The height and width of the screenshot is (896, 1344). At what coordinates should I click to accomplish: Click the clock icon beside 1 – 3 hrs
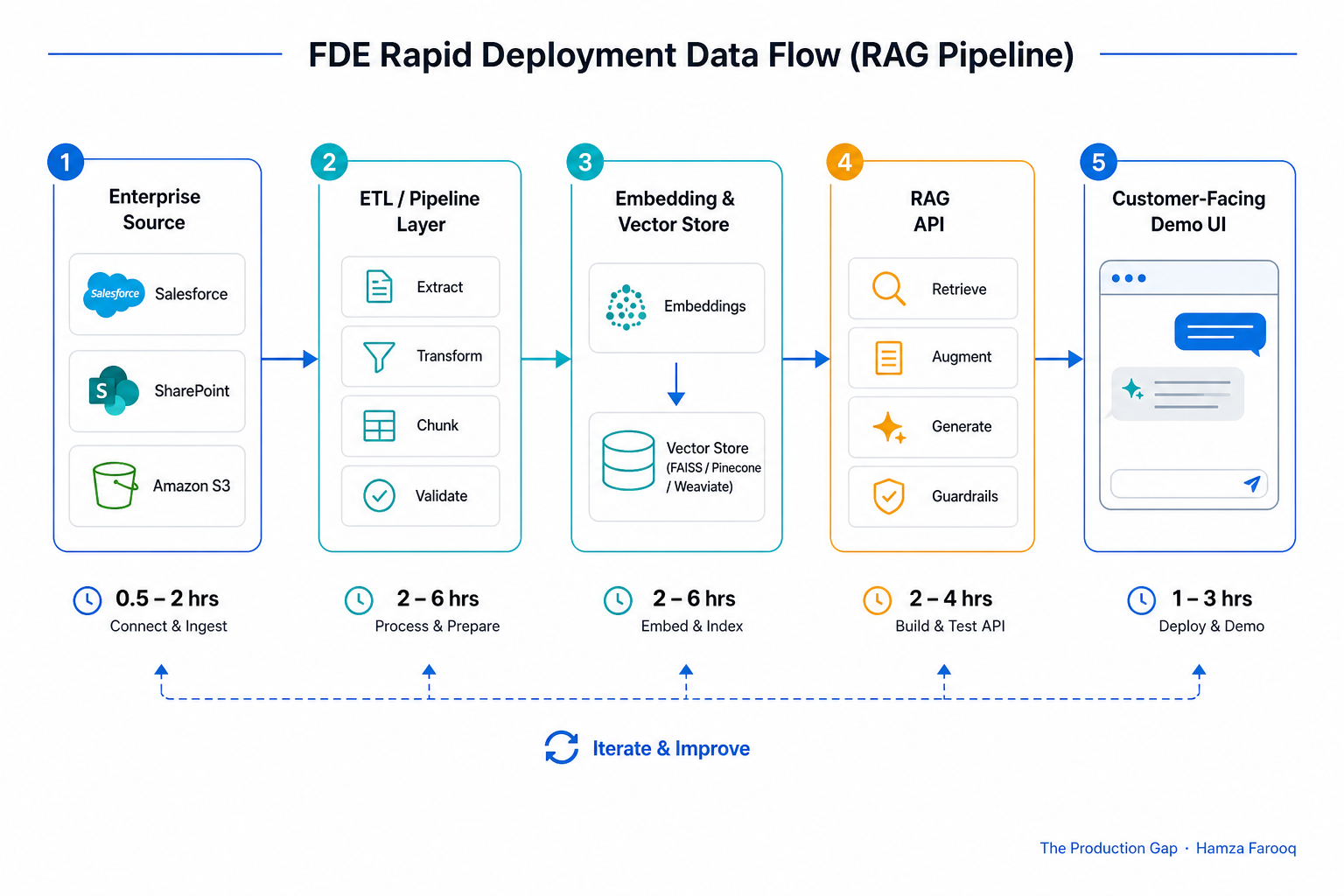1141,600
